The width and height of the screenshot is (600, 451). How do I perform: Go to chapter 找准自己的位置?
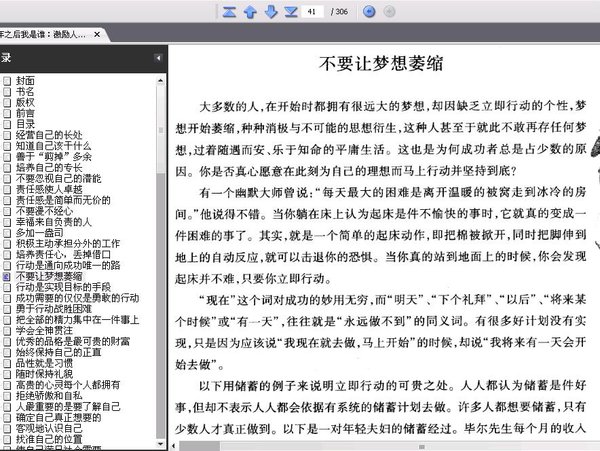pos(49,439)
